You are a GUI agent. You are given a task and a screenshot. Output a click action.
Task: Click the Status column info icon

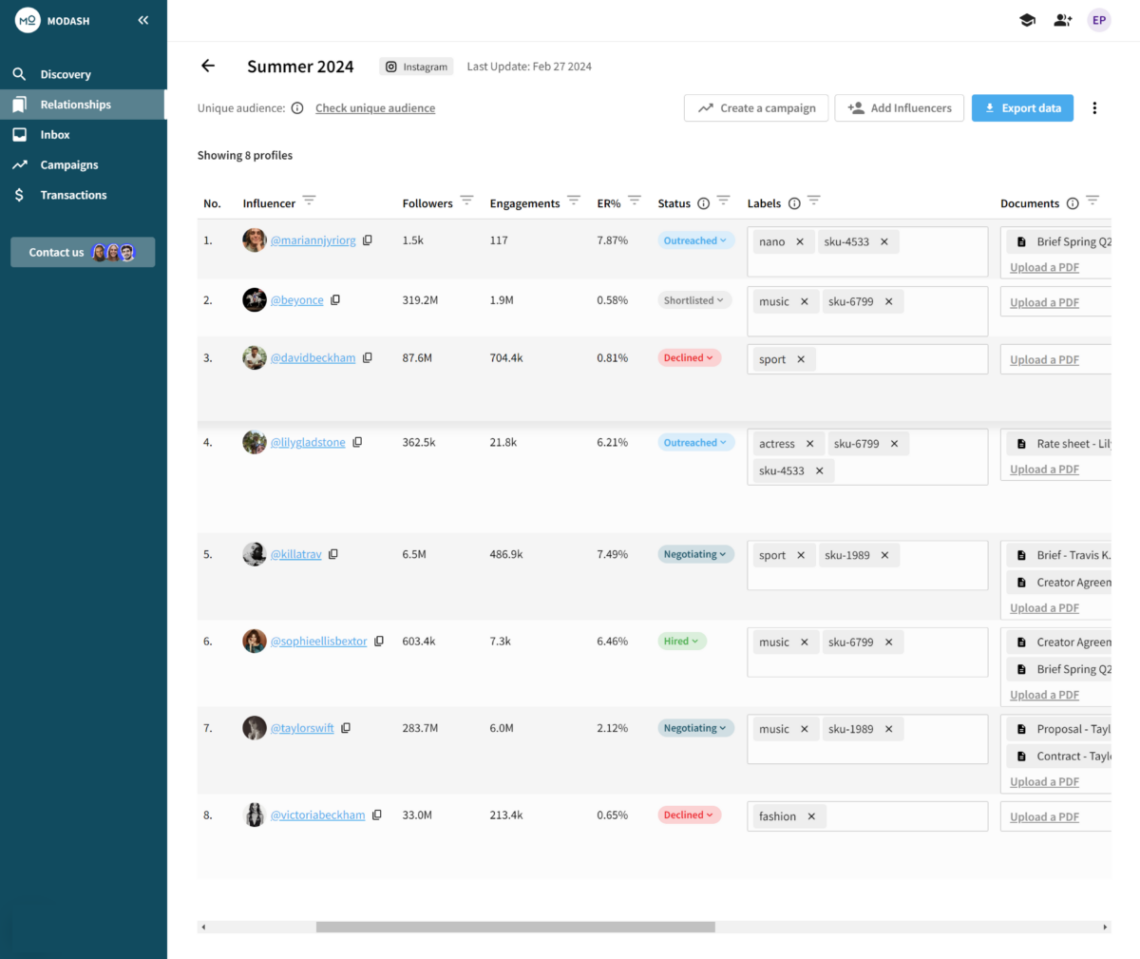[x=703, y=203]
